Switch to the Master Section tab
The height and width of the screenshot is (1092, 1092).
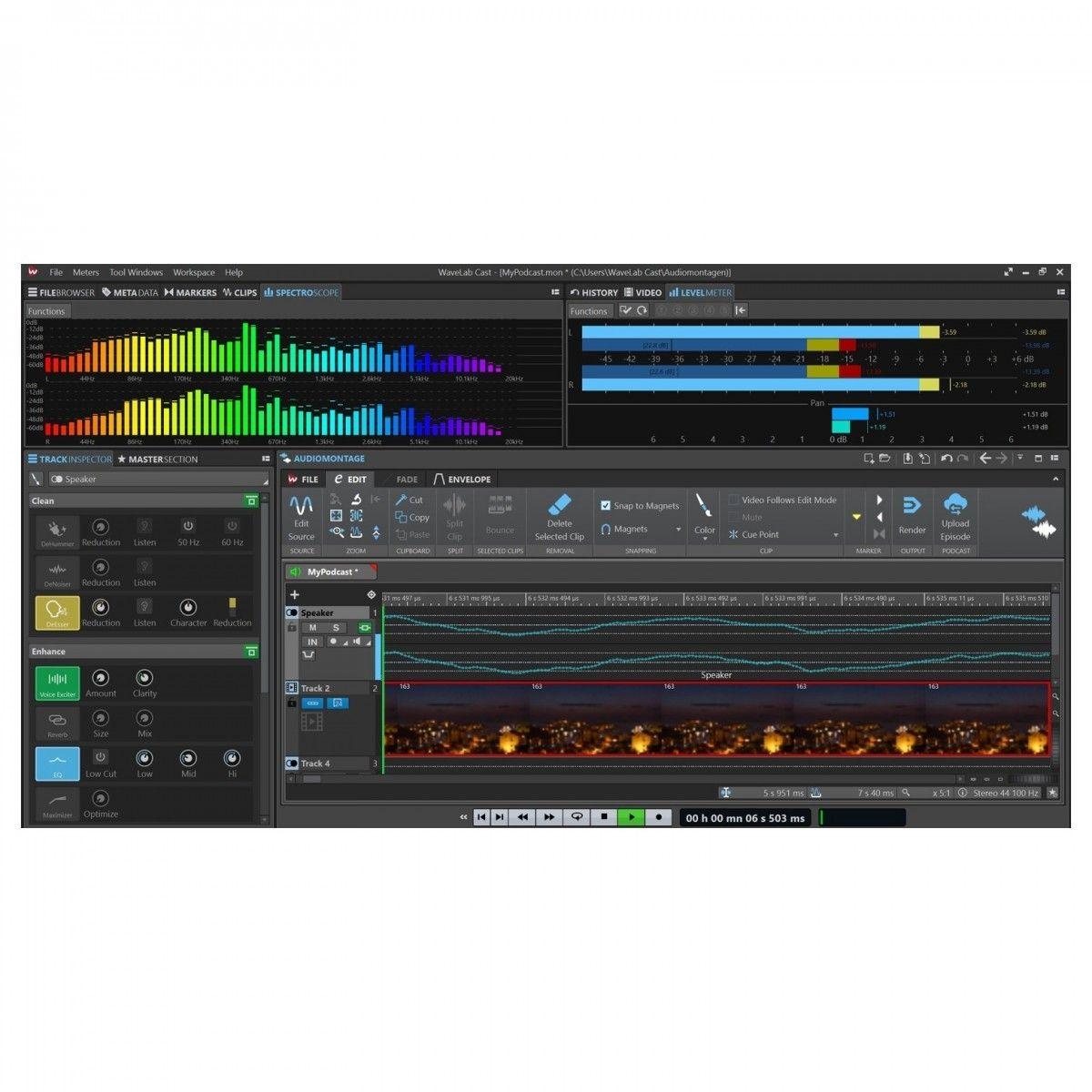pyautogui.click(x=157, y=460)
